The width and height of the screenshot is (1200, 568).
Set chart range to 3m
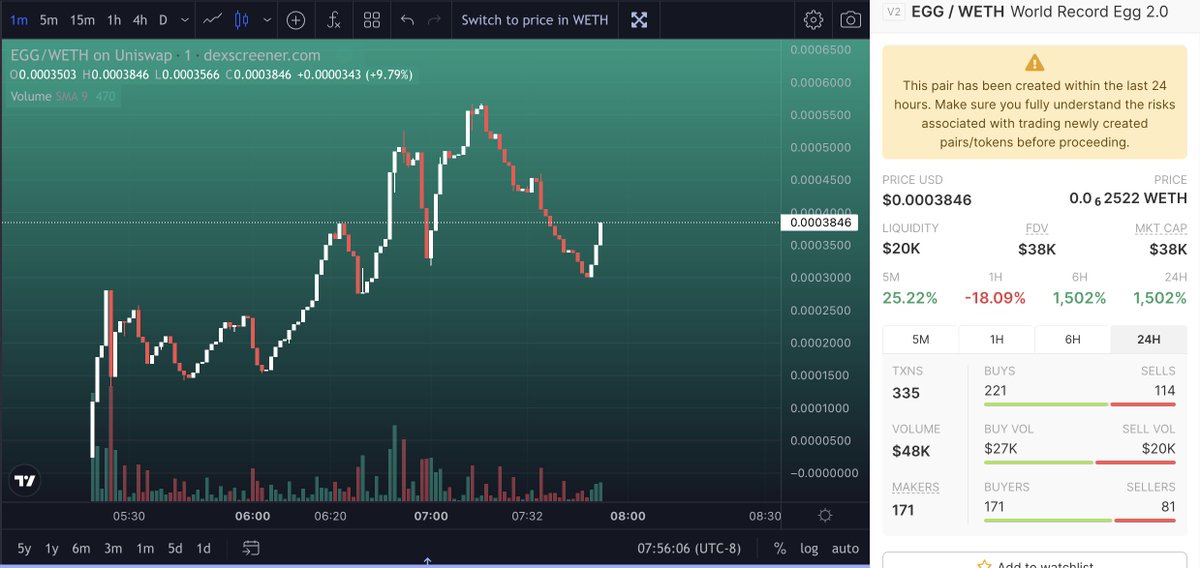tap(113, 548)
